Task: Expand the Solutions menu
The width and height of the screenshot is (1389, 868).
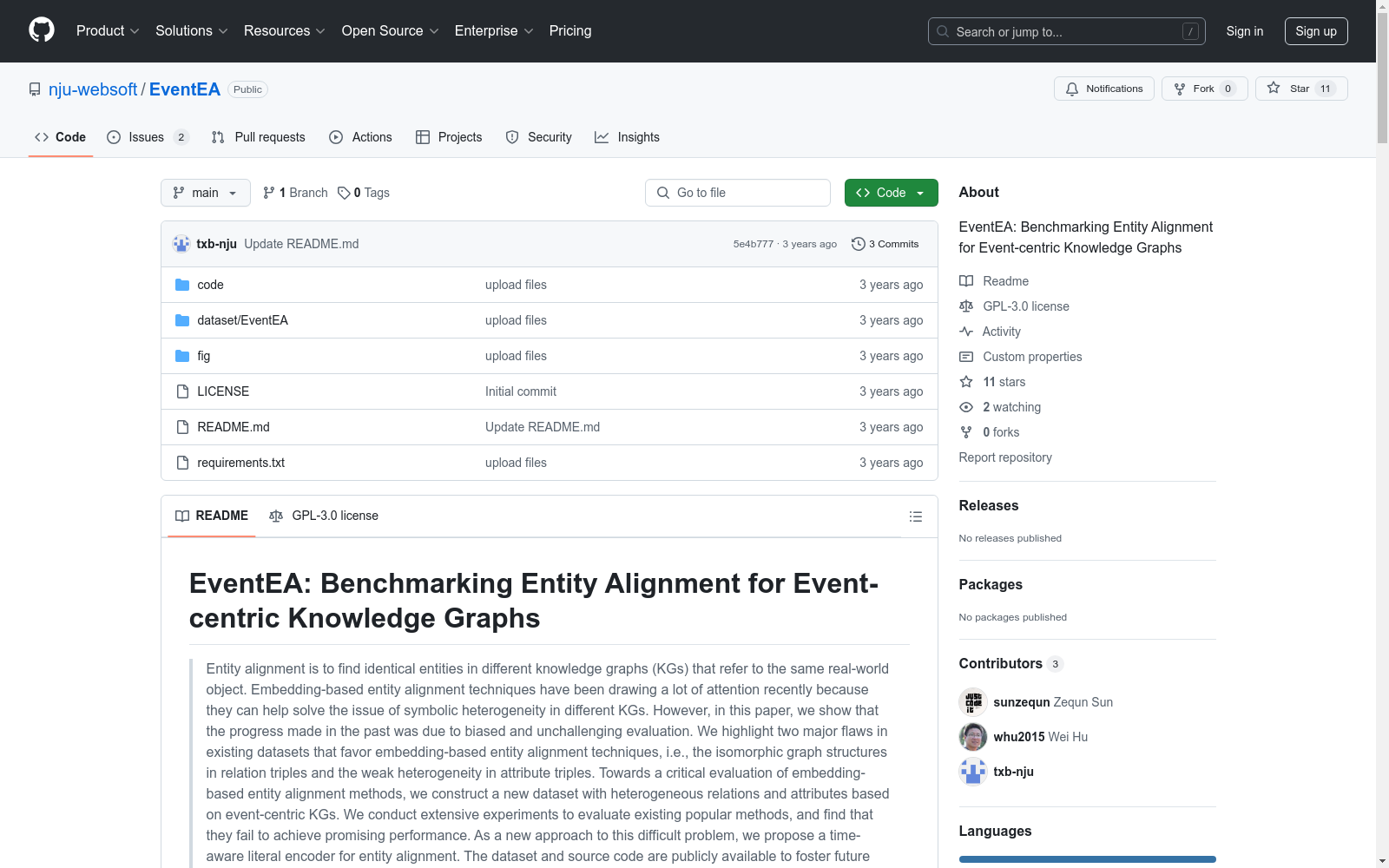Action: tap(192, 31)
